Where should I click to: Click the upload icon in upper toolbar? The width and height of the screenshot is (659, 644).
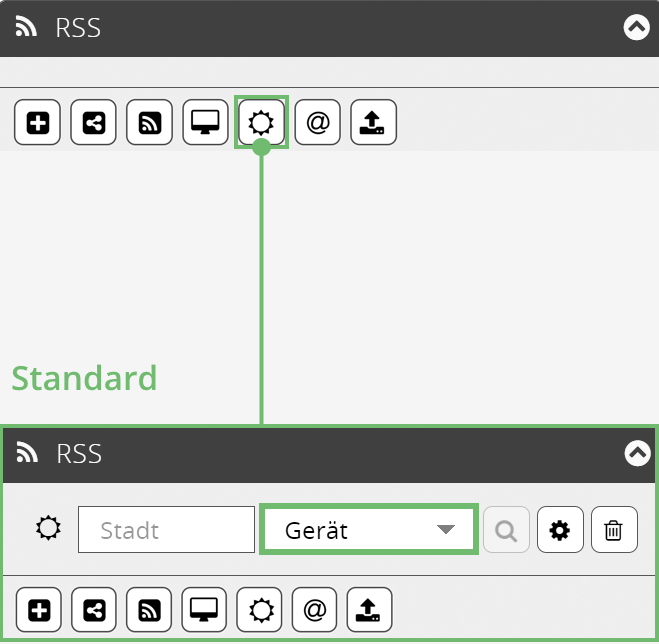pyautogui.click(x=374, y=123)
